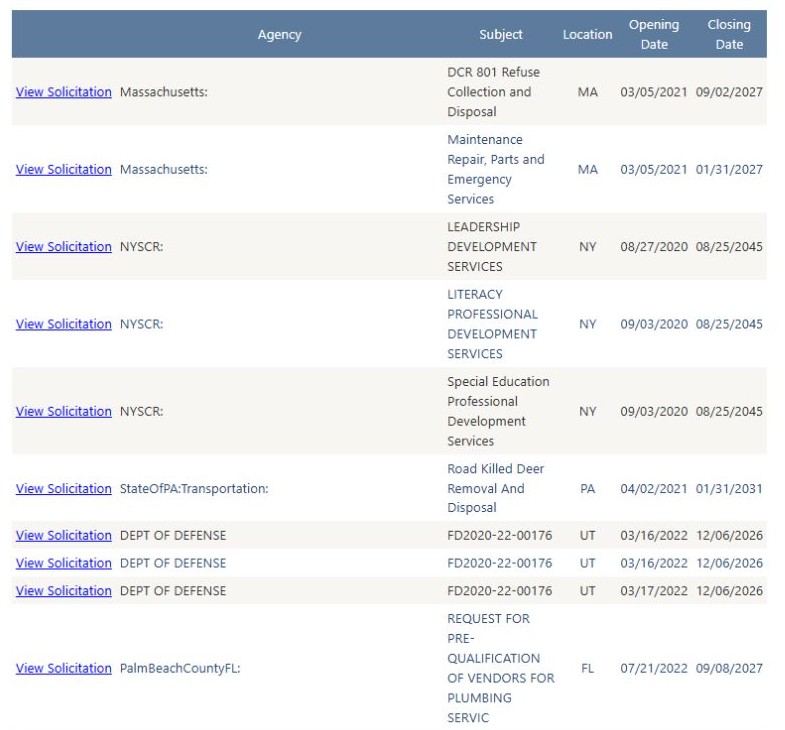Screen dimensions: 785x730
Task: Open View Solicitation for Leadership Development Services
Action: 64,247
